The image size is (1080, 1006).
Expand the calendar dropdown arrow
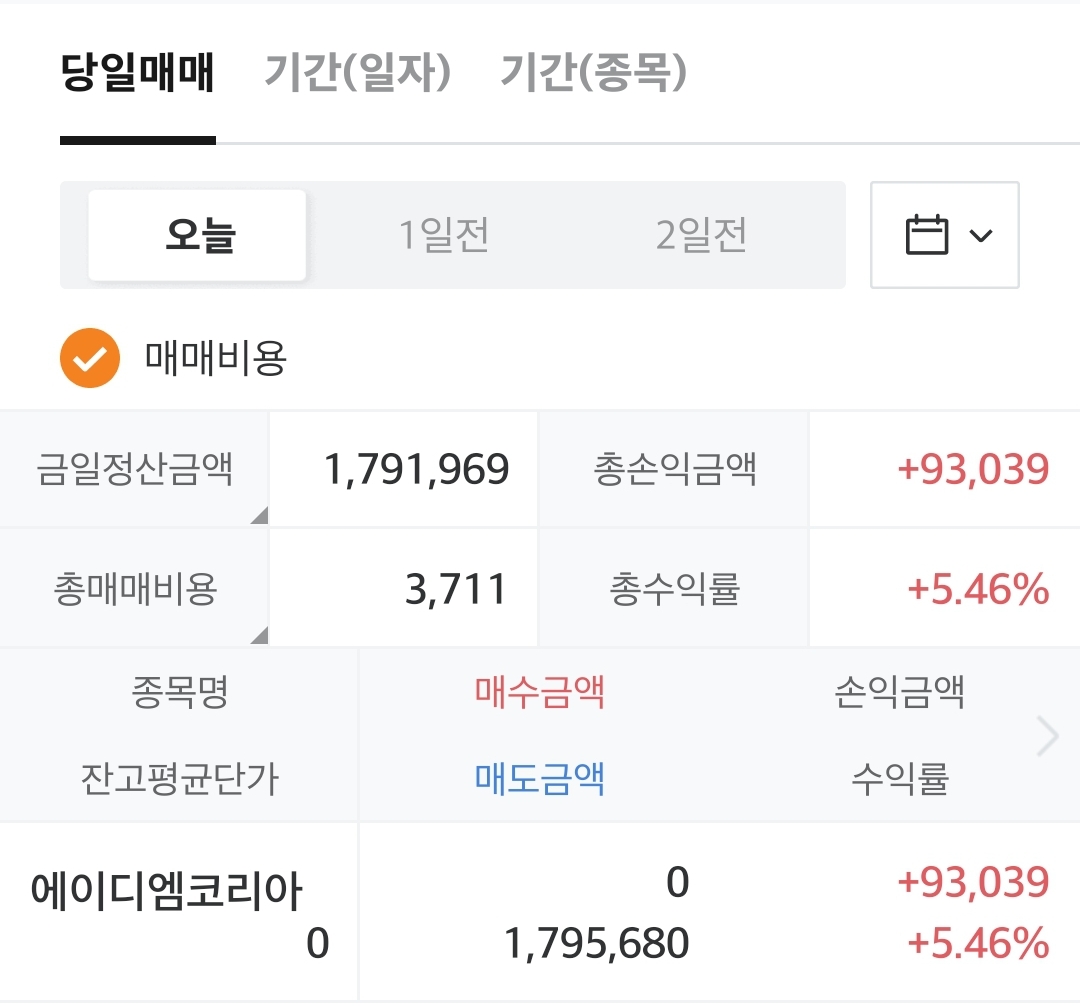981,236
